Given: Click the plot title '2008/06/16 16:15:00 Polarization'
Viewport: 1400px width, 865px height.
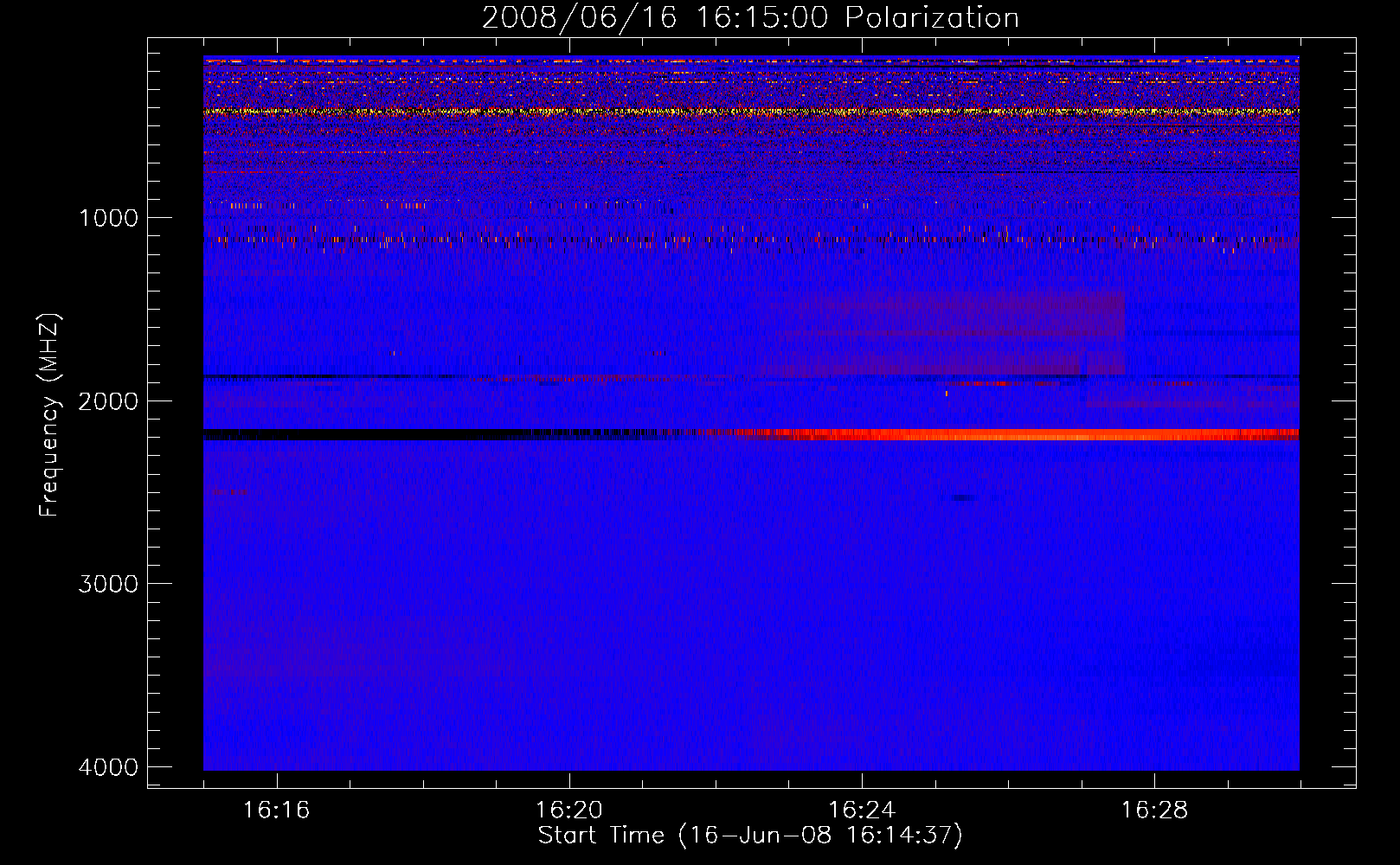Looking at the screenshot, I should pos(750,18).
